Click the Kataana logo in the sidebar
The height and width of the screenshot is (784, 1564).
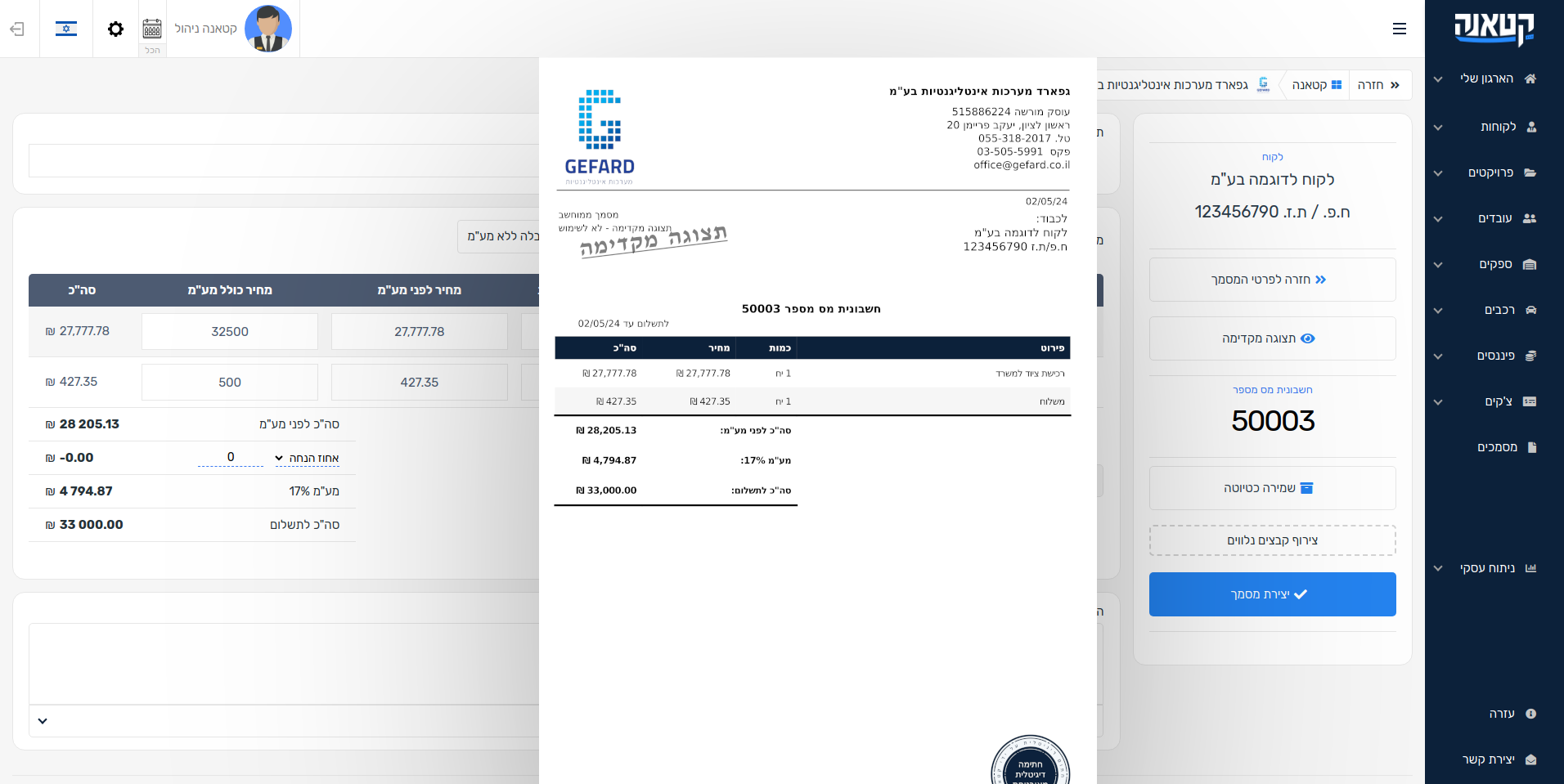tap(1494, 29)
